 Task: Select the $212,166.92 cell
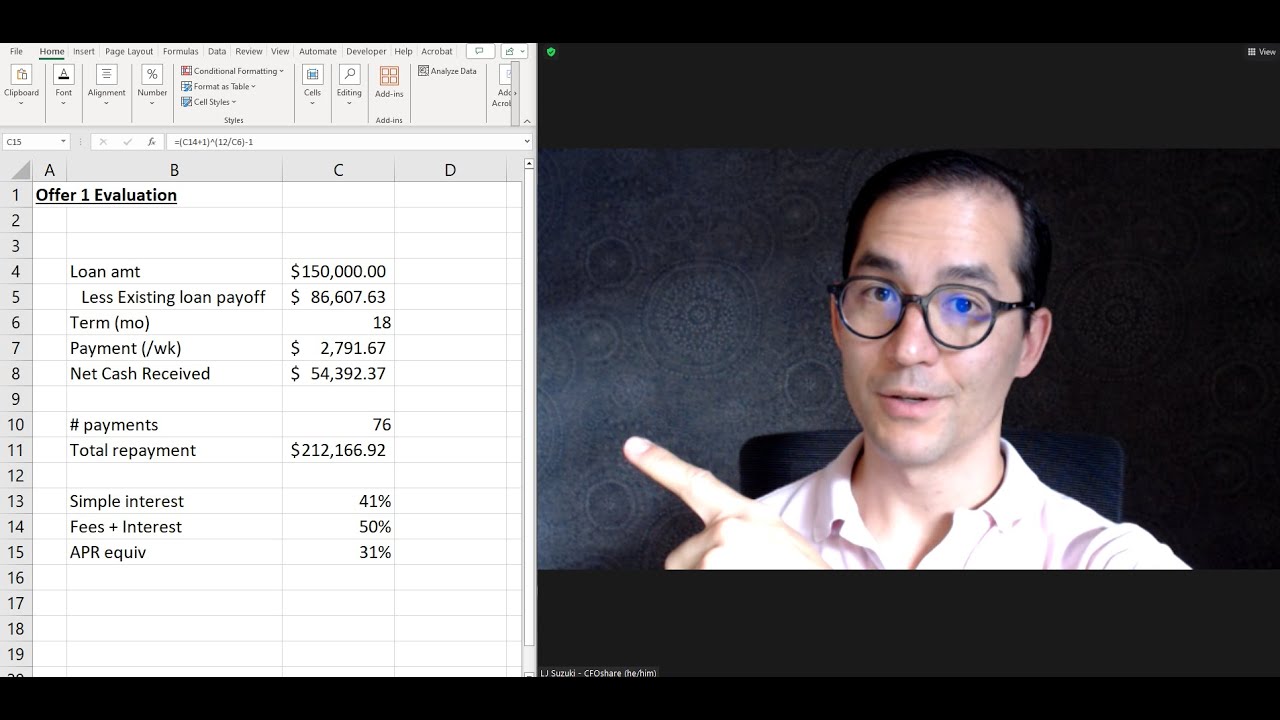click(x=338, y=450)
